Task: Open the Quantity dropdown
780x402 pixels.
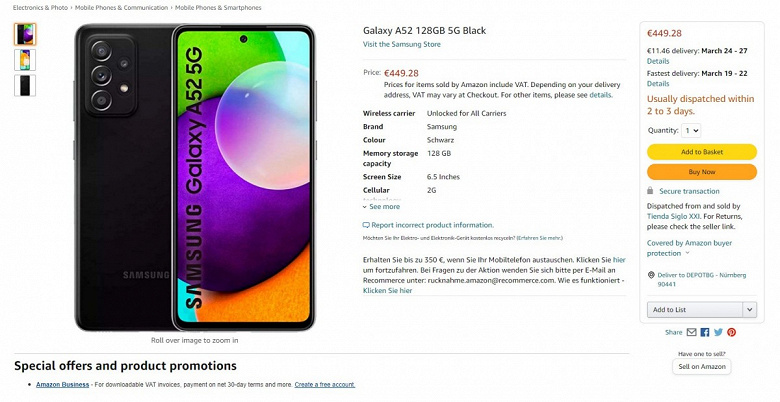Action: tap(692, 130)
